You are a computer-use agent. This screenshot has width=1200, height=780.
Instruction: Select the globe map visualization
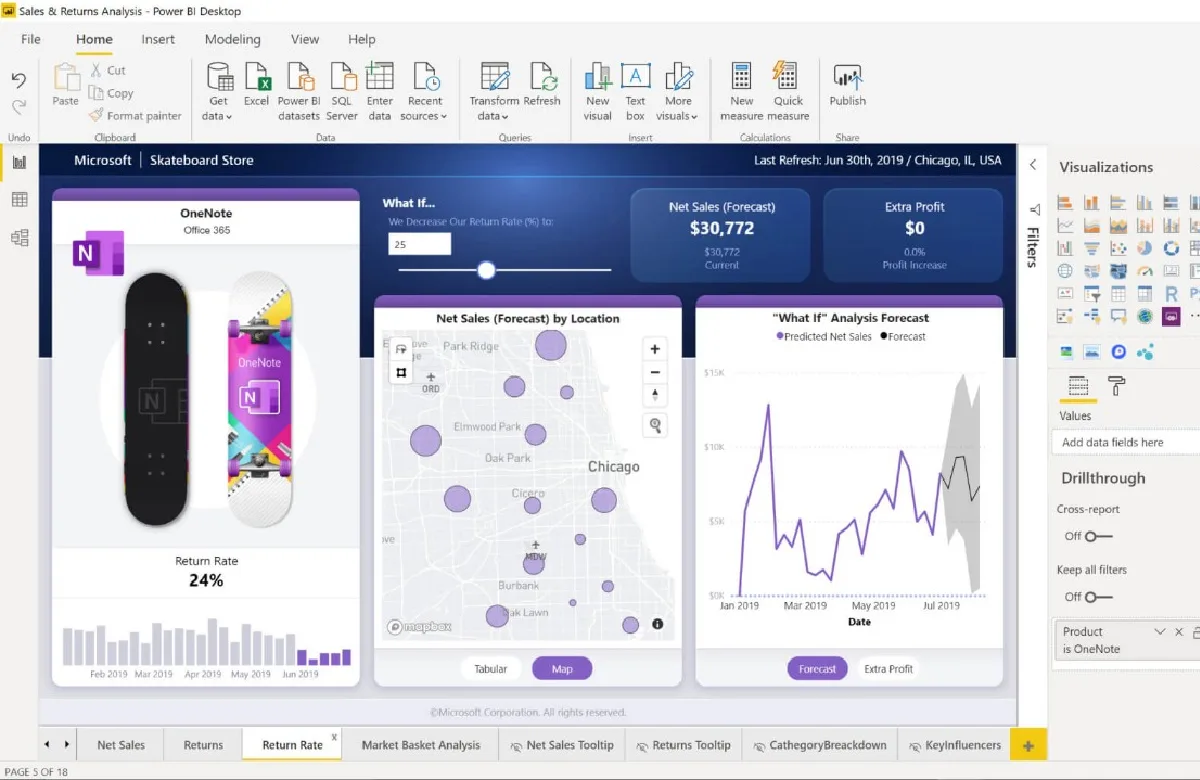point(1065,271)
